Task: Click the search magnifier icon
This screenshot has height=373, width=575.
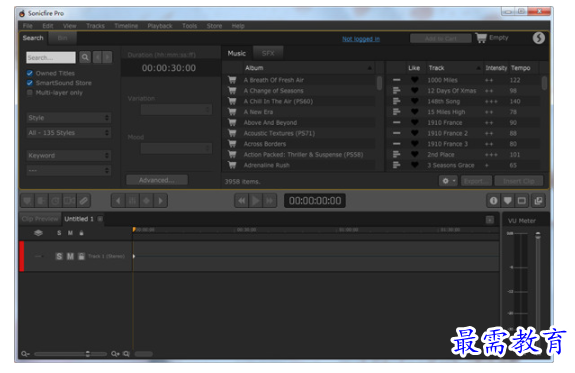Action: point(85,57)
